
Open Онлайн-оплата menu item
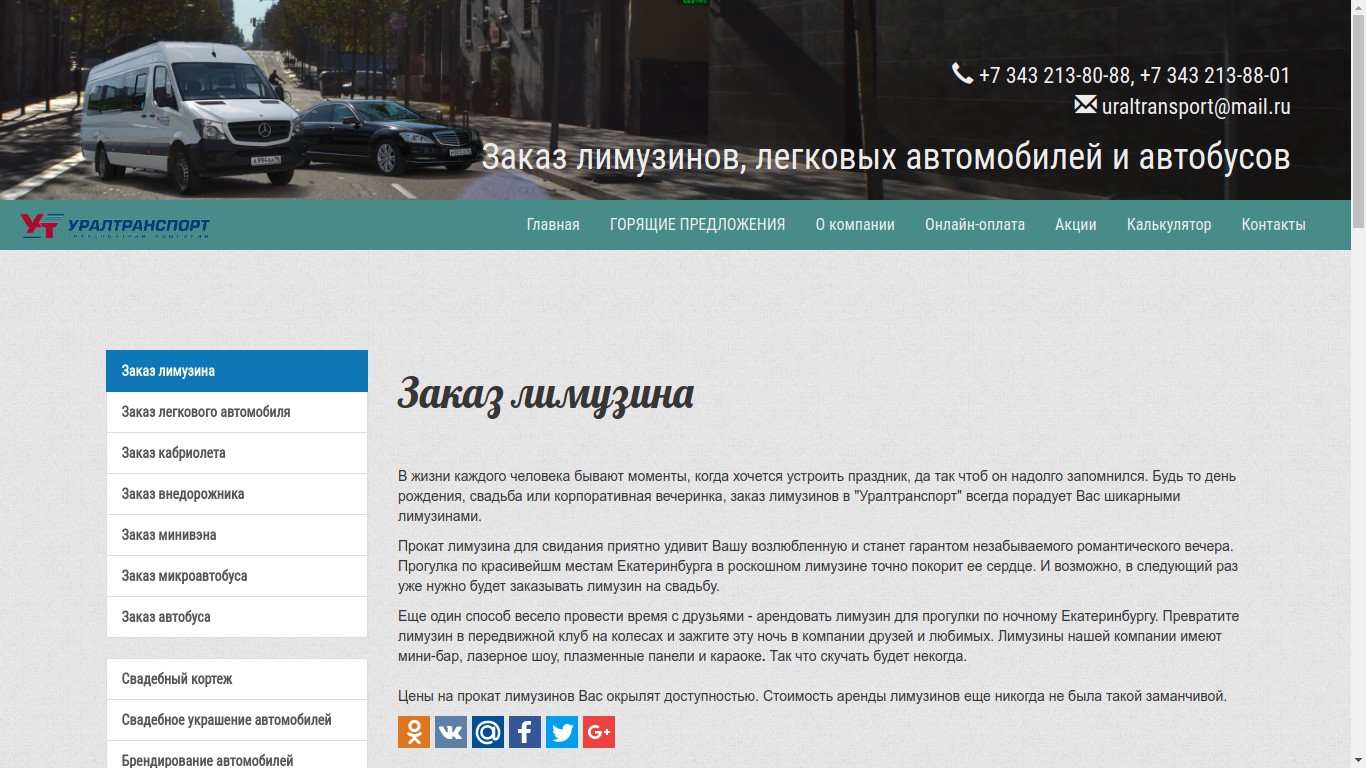pos(975,225)
